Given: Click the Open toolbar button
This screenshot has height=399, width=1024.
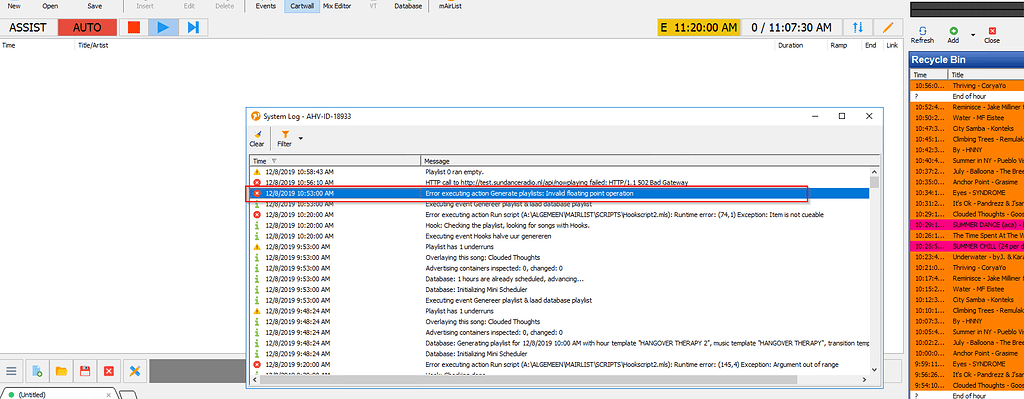Looking at the screenshot, I should pyautogui.click(x=50, y=6).
